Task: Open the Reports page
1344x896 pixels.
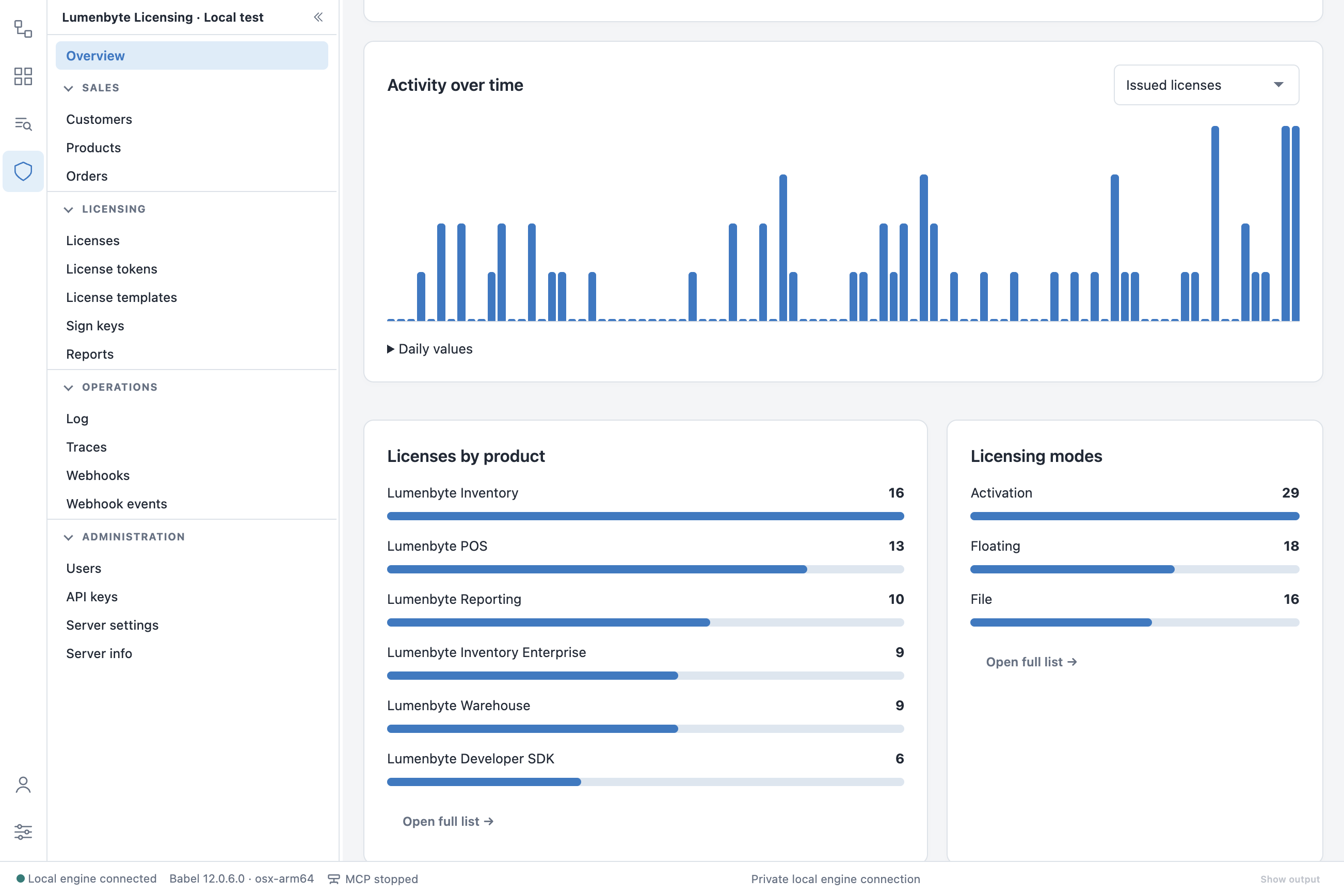Action: pyautogui.click(x=90, y=354)
